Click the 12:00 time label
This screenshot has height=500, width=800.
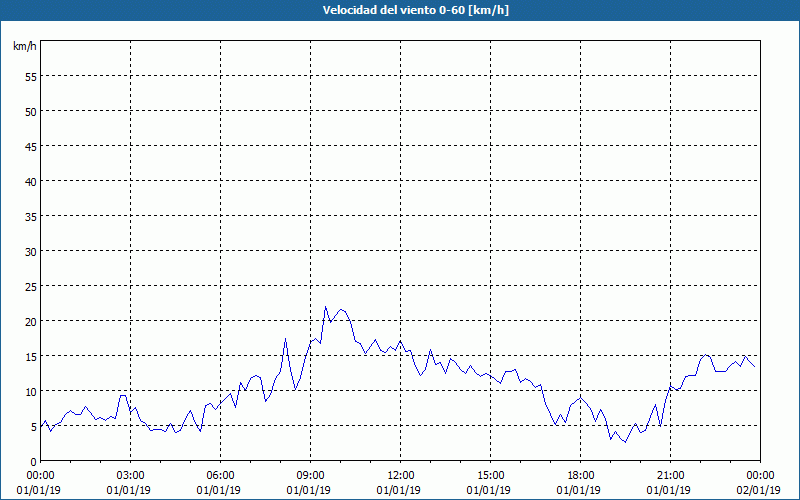tap(401, 476)
